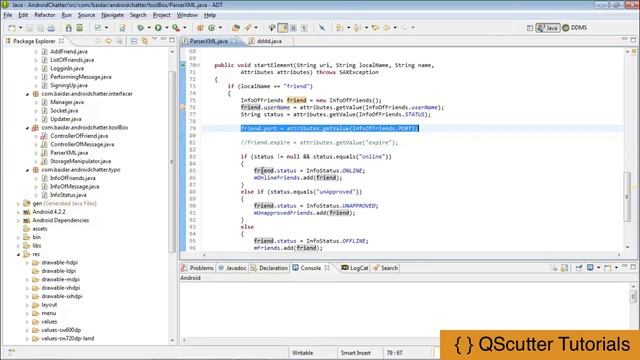Click the green Run button icon
This screenshot has height=360, width=640.
pos(158,28)
